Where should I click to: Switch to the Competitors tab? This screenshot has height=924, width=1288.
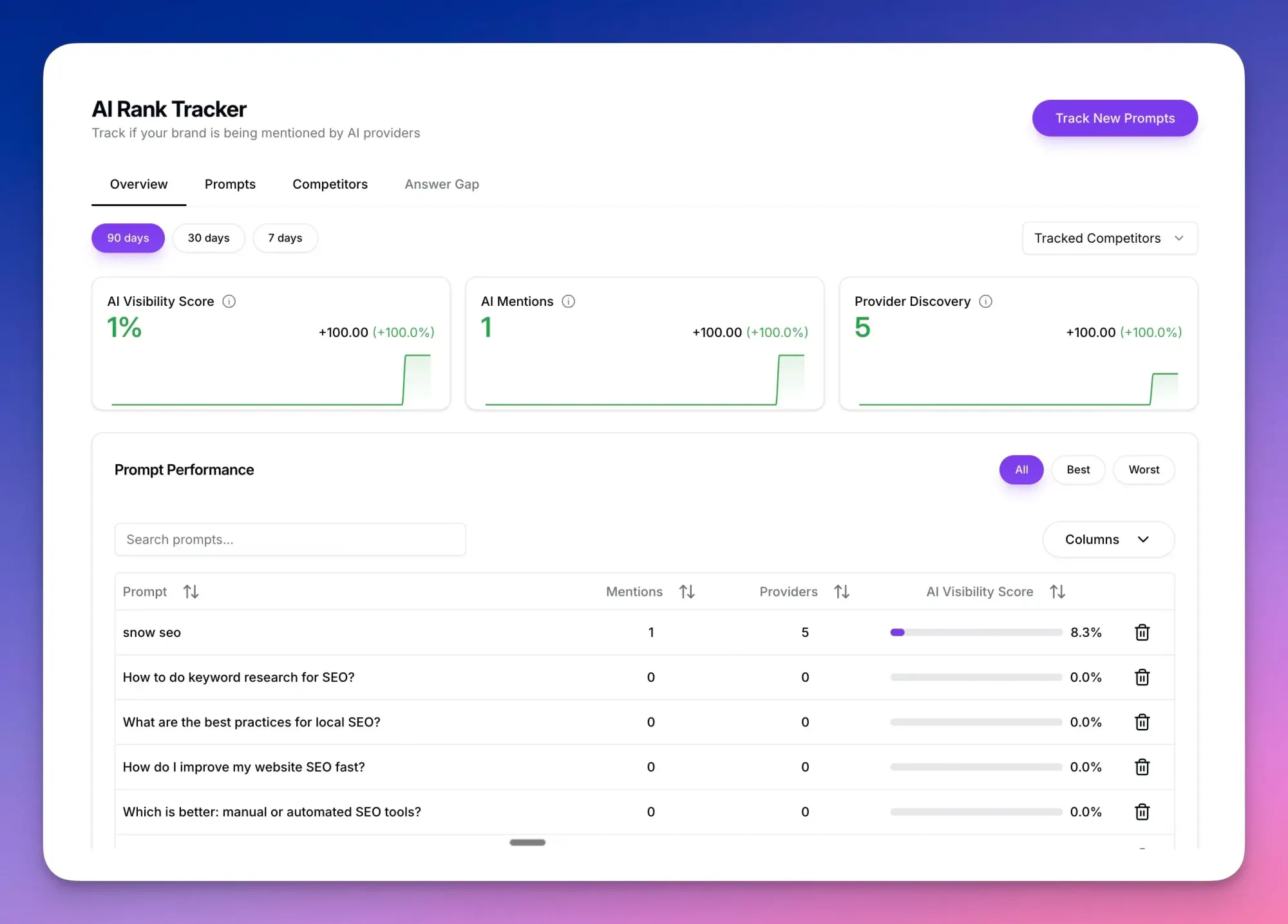330,184
